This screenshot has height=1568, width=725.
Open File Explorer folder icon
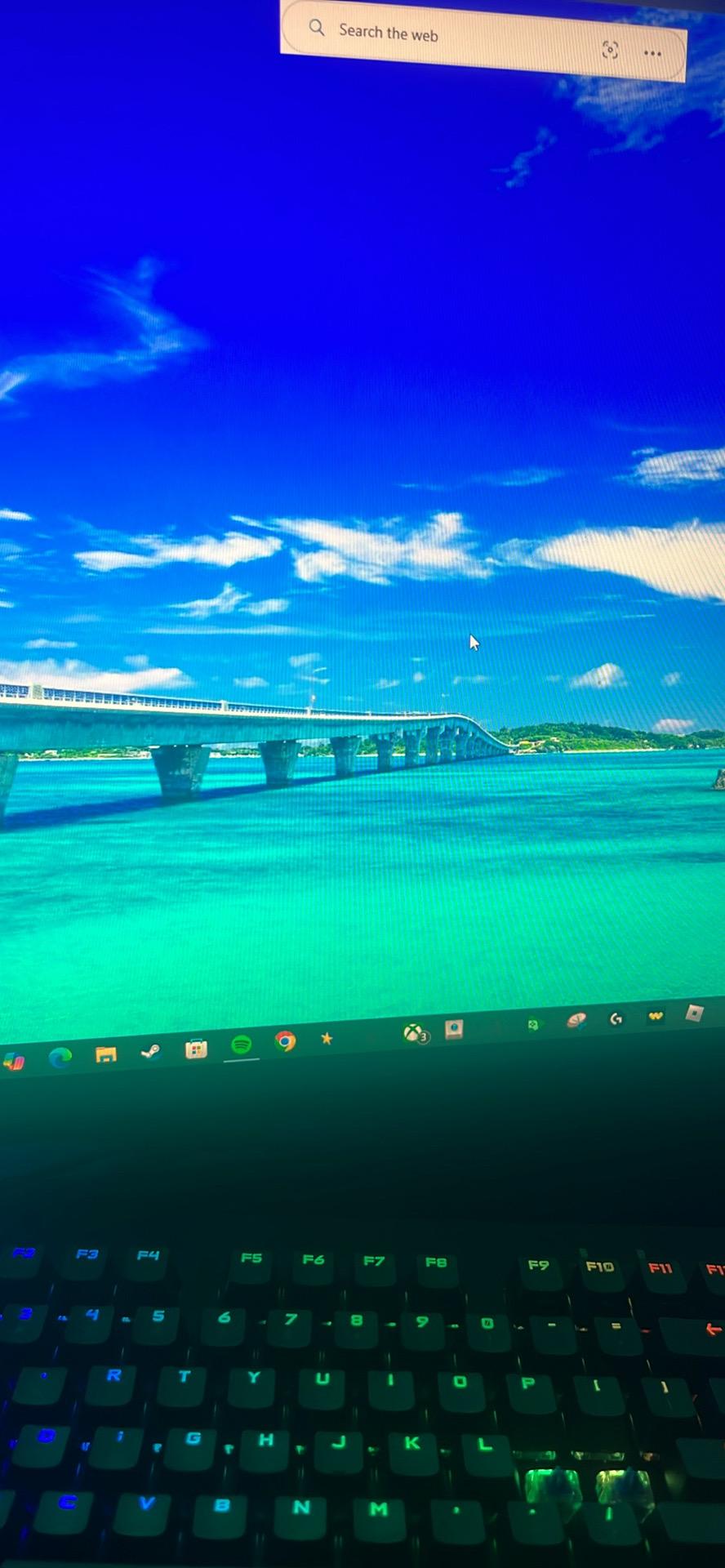tap(105, 1054)
